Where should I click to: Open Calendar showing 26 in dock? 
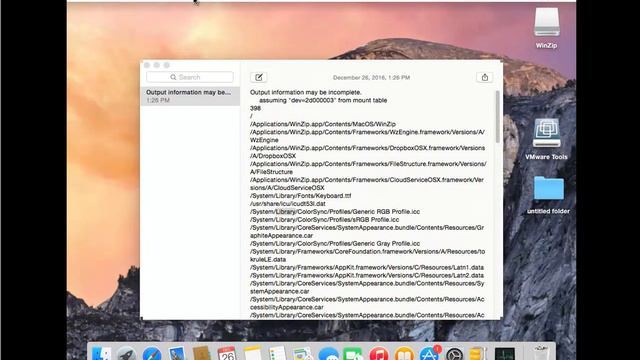[x=227, y=353]
